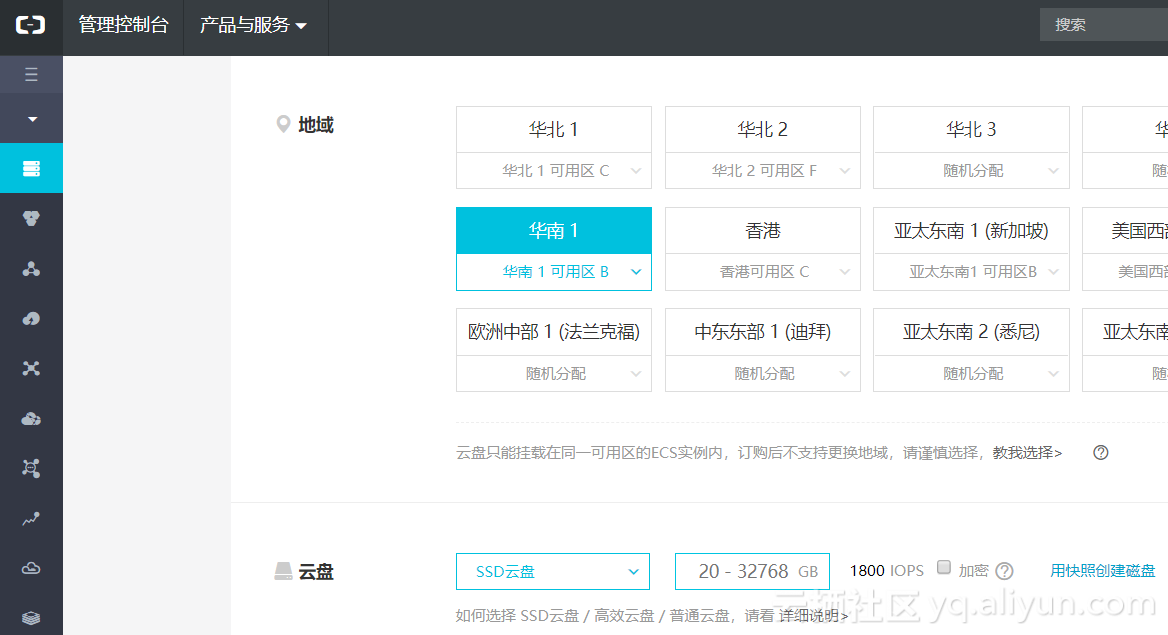
Task: Click the help icon next to 加密
Action: (1004, 571)
